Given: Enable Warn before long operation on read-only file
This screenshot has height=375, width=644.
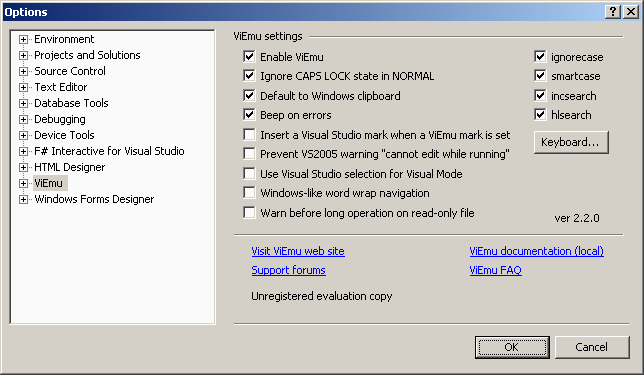Looking at the screenshot, I should (249, 212).
